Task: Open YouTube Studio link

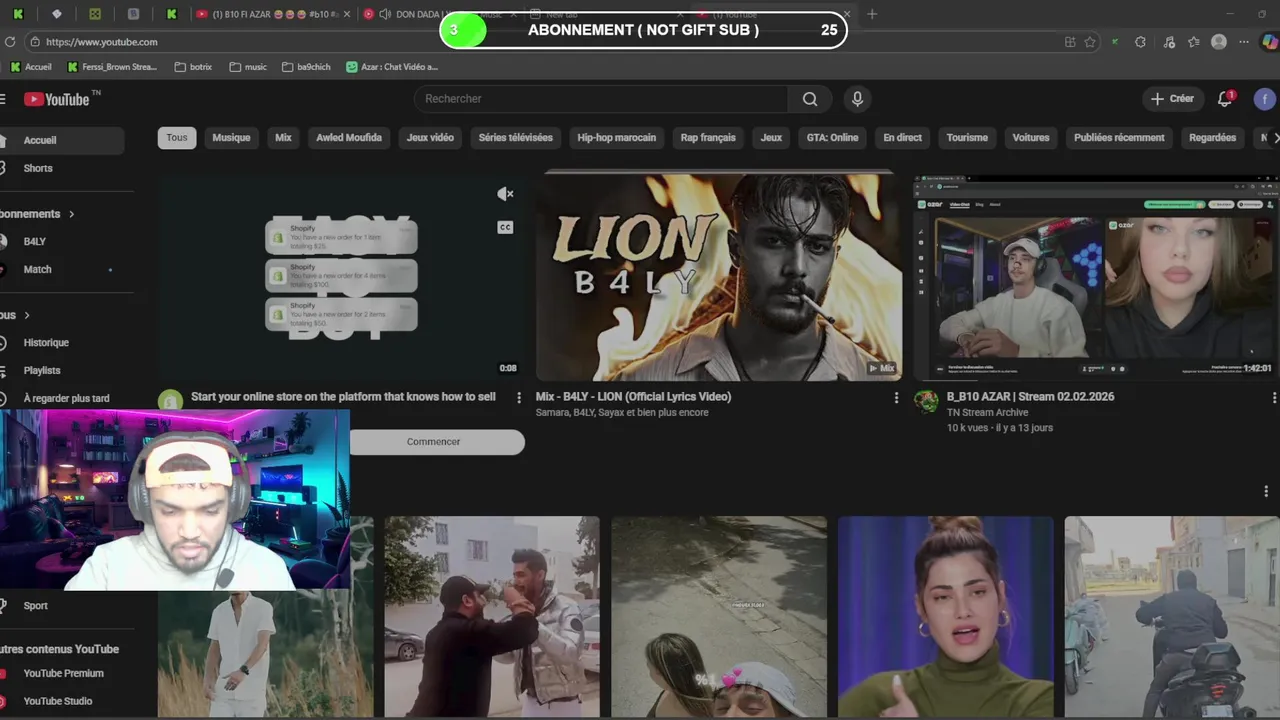Action: 60,701
